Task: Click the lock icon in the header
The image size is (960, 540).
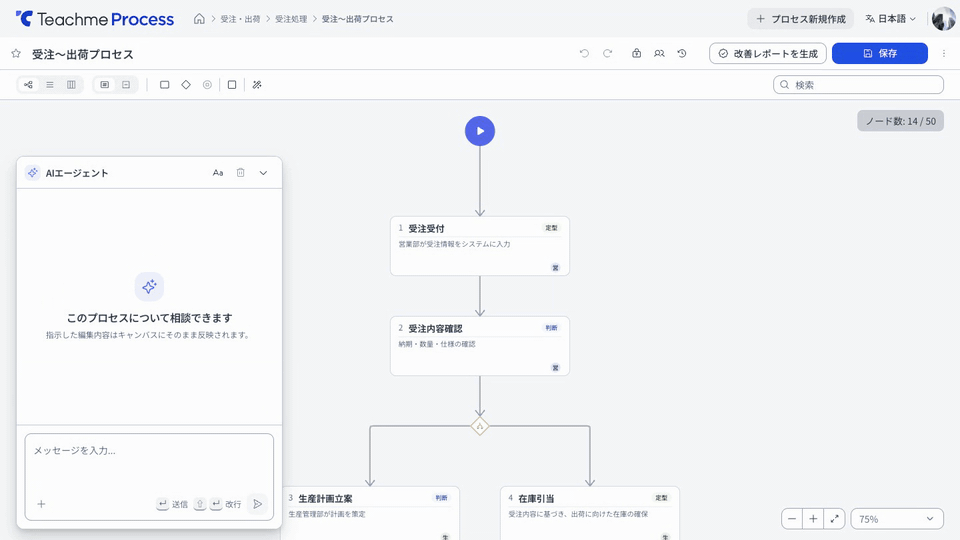Action: [637, 53]
